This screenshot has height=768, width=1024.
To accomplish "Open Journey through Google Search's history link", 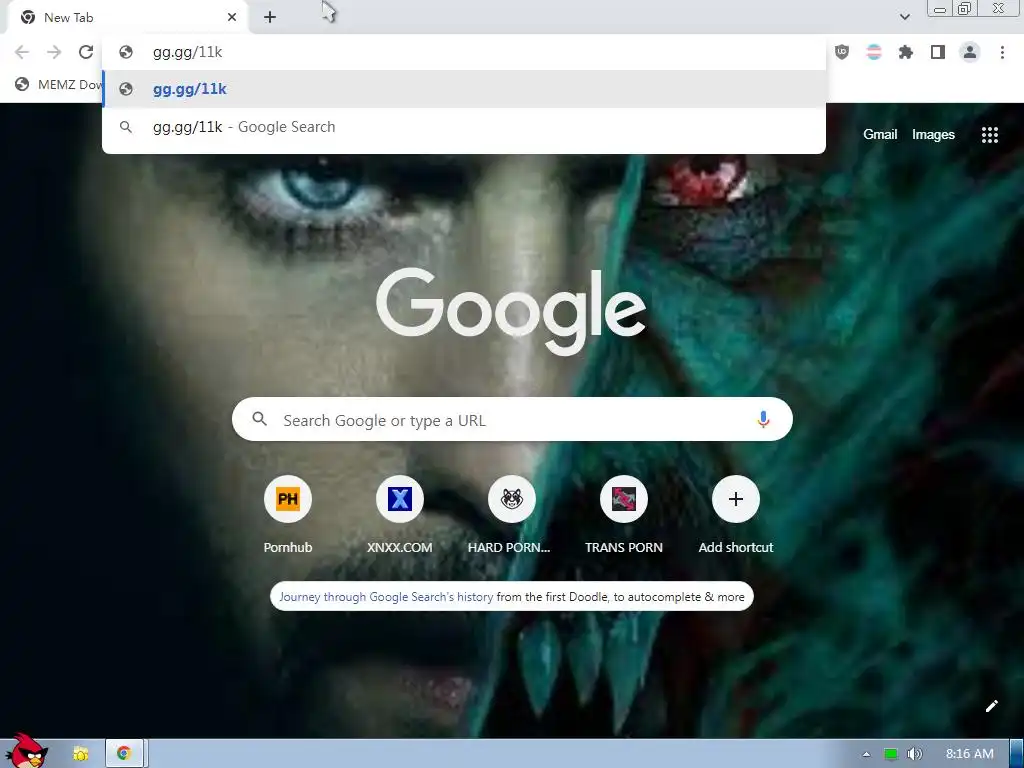I will pos(386,597).
